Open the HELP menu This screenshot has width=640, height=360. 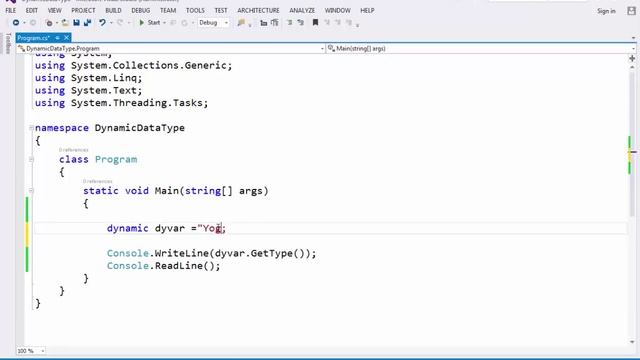[x=367, y=10]
